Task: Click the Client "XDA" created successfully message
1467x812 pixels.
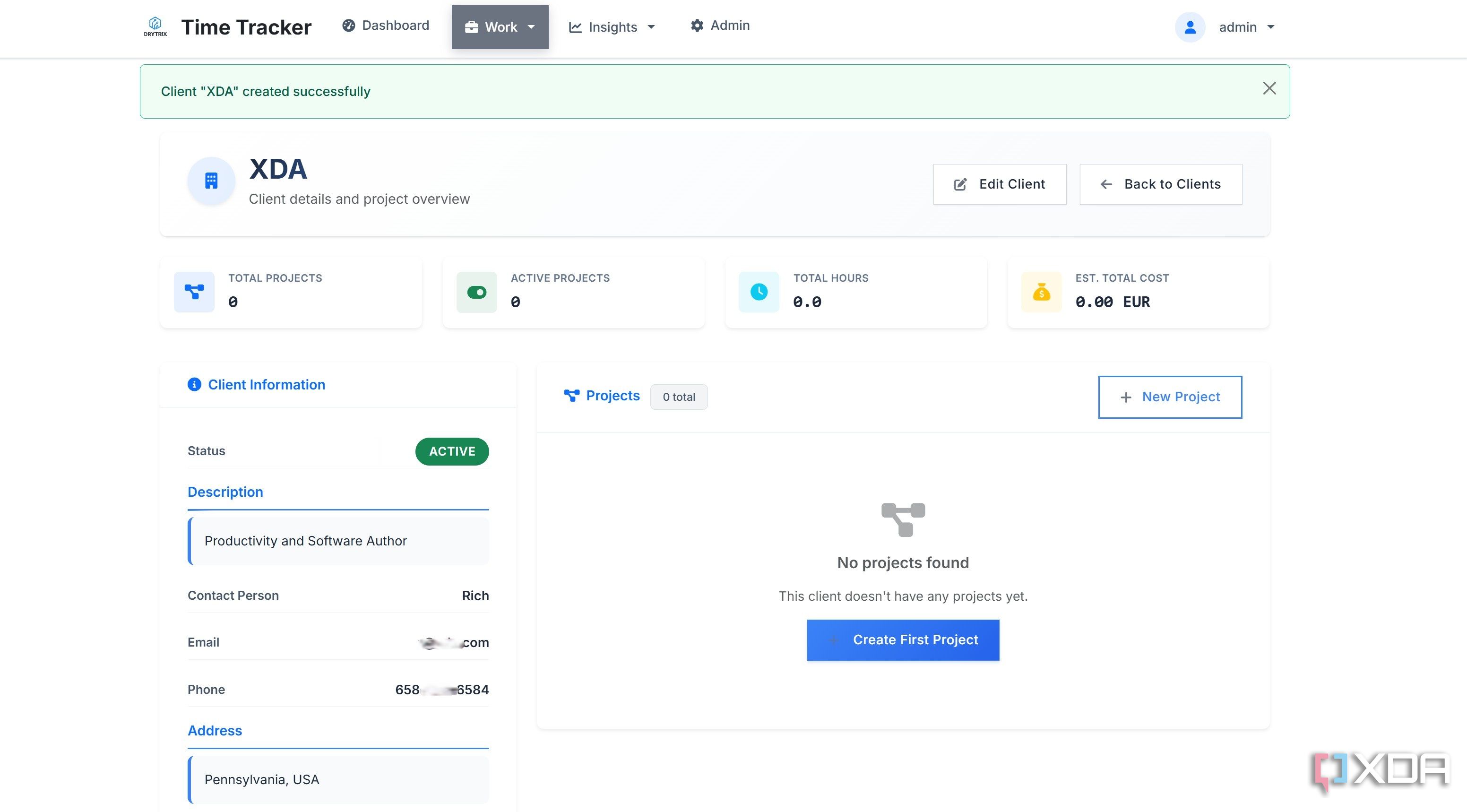Action: point(266,91)
